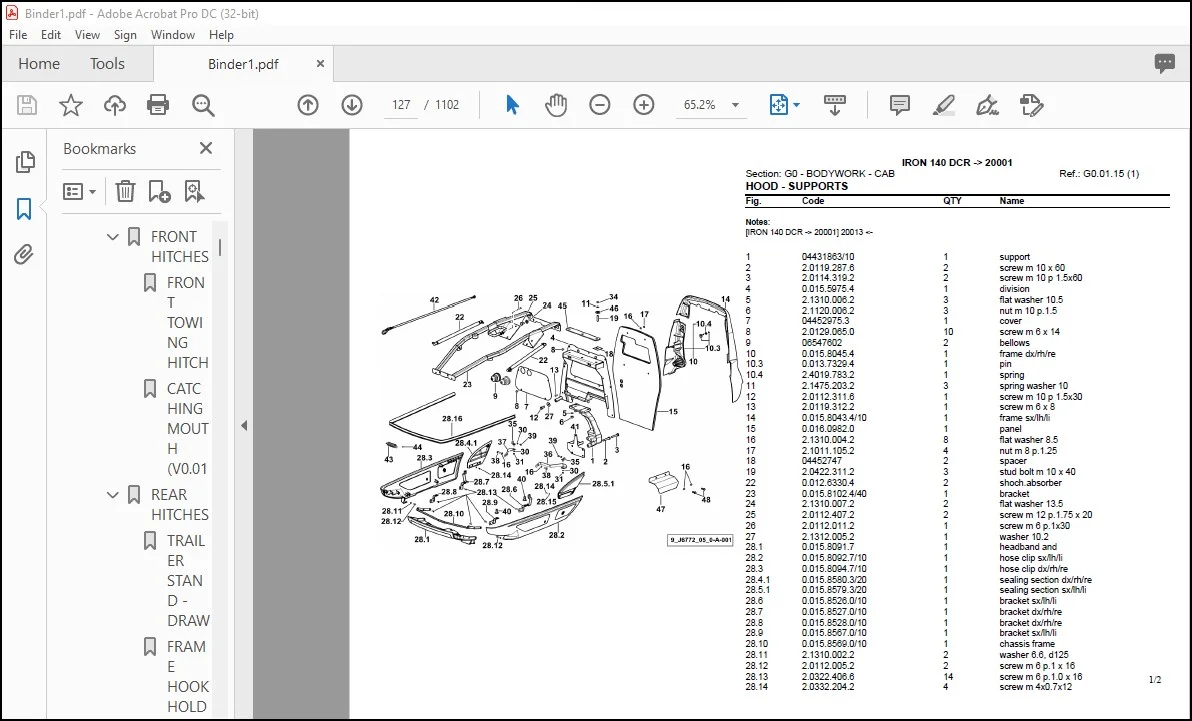Add a new bookmark
Screen dimensions: 1192x721
pyautogui.click(x=160, y=192)
